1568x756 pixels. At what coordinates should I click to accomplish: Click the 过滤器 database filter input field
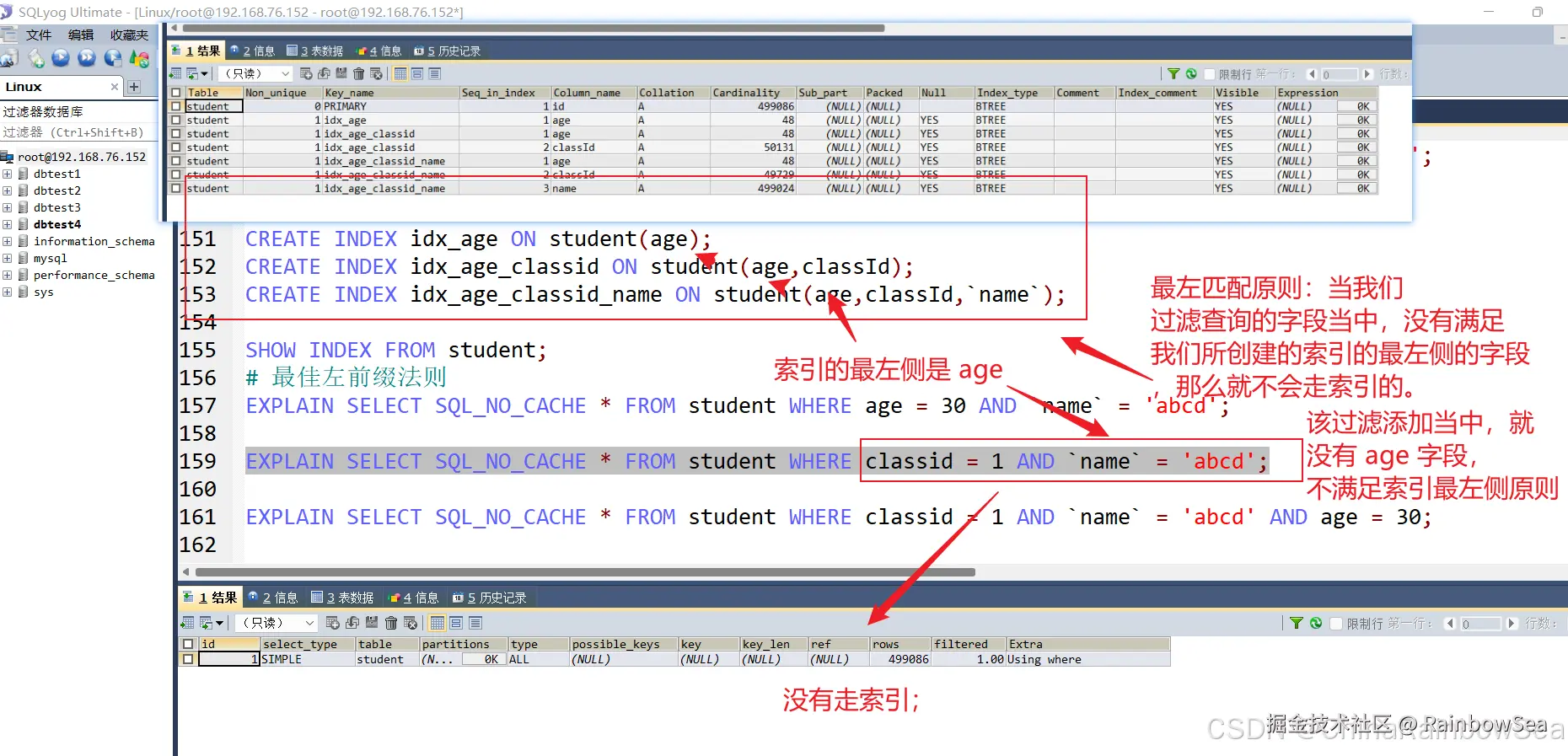click(x=78, y=132)
